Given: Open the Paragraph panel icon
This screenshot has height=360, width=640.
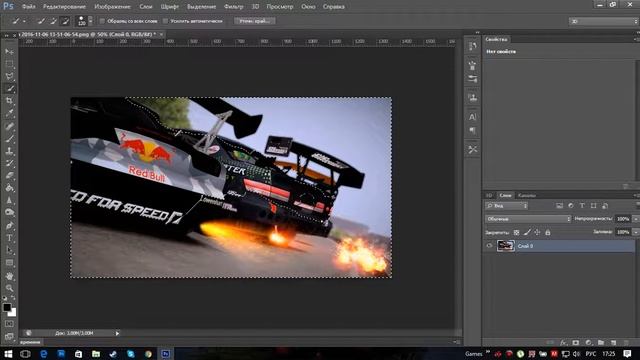Looking at the screenshot, I should coord(472,131).
